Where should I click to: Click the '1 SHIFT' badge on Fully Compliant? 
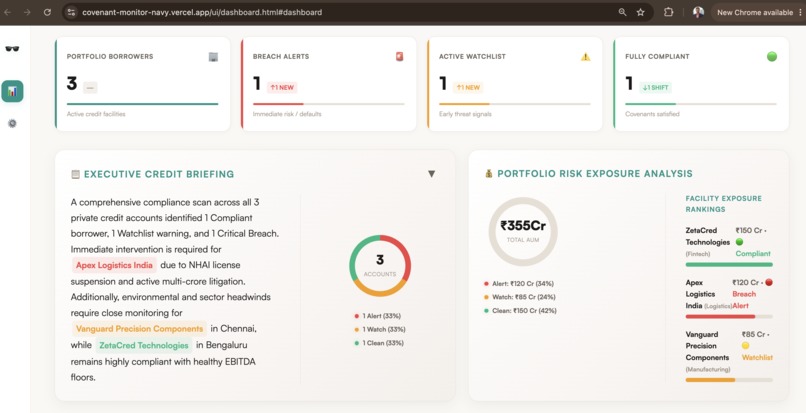coord(655,87)
